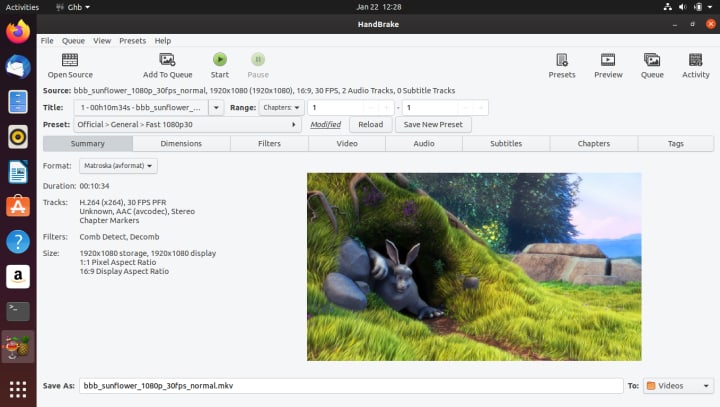The image size is (720, 407).
Task: Click Activities in the top bar
Action: [22, 7]
